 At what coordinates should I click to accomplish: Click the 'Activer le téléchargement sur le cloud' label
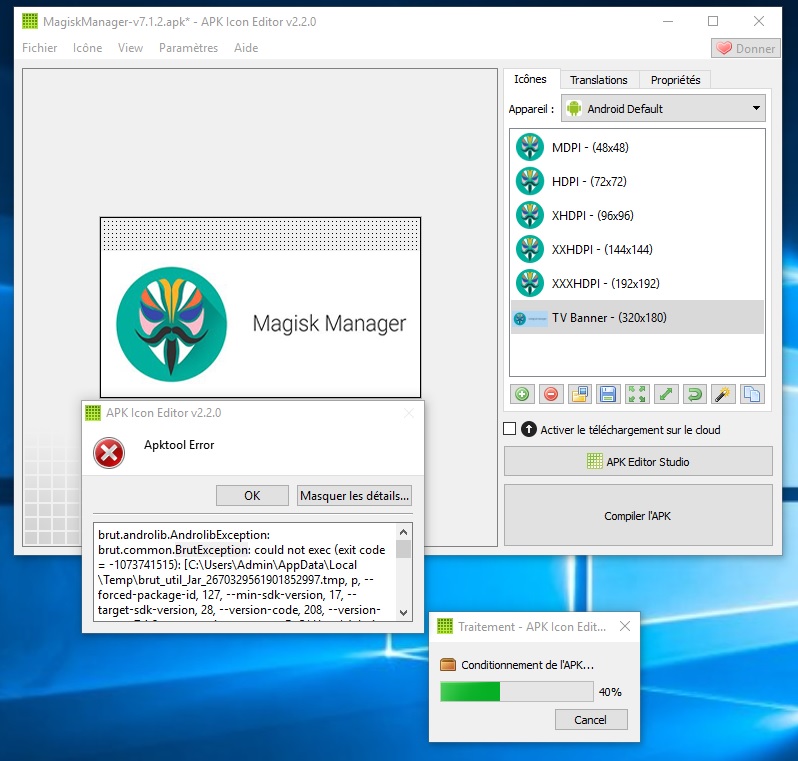point(630,430)
